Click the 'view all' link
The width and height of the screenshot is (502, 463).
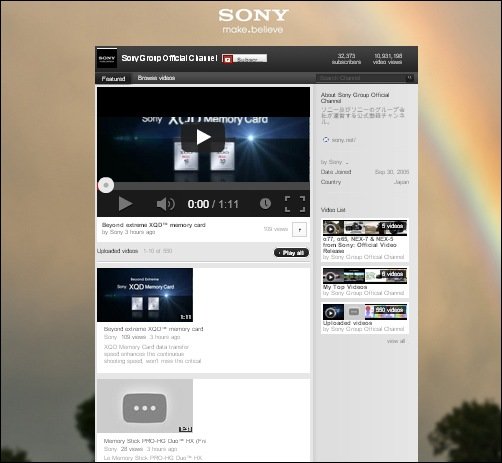(396, 341)
